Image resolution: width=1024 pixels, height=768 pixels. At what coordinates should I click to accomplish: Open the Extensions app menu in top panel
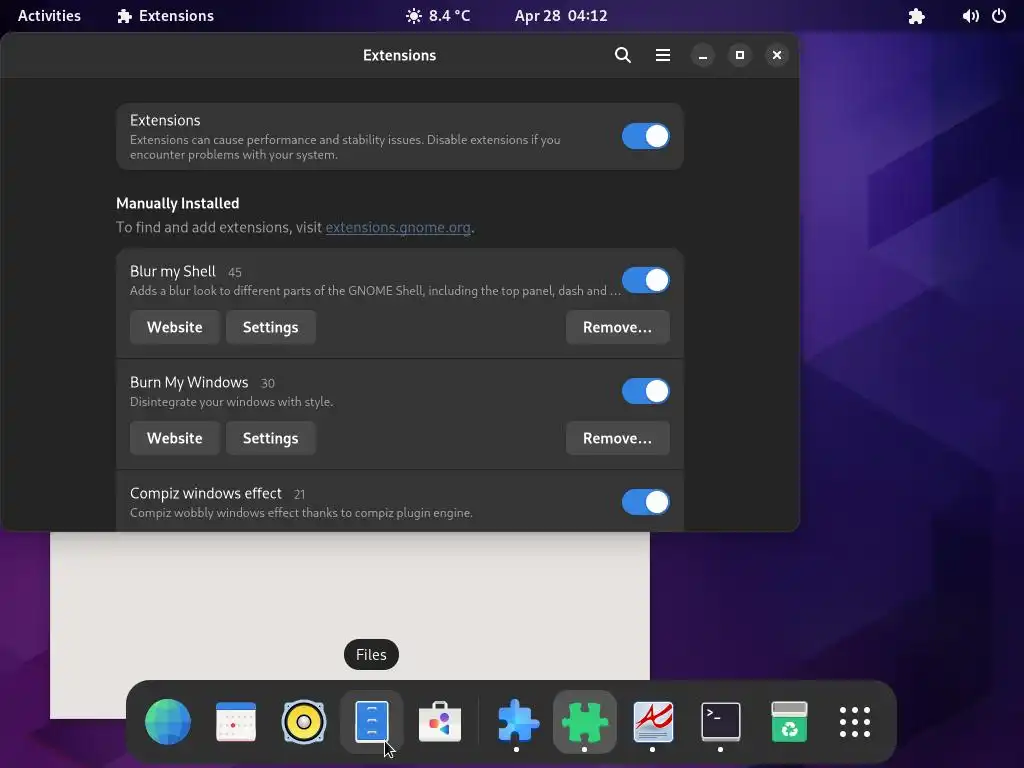click(x=165, y=16)
